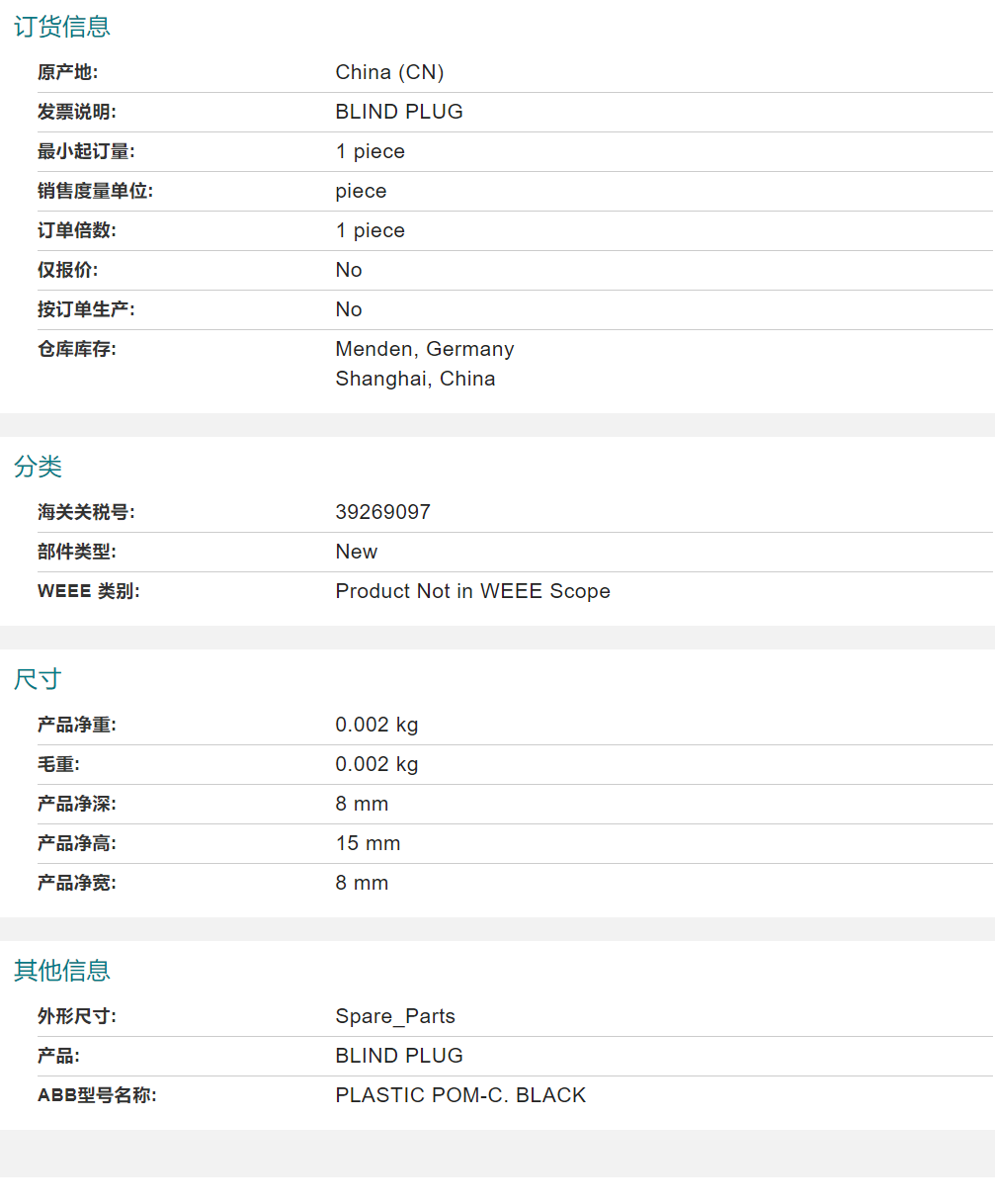Screen dimensions: 995x1204
Task: Select the 销售度量单位 label
Action: pos(95,191)
